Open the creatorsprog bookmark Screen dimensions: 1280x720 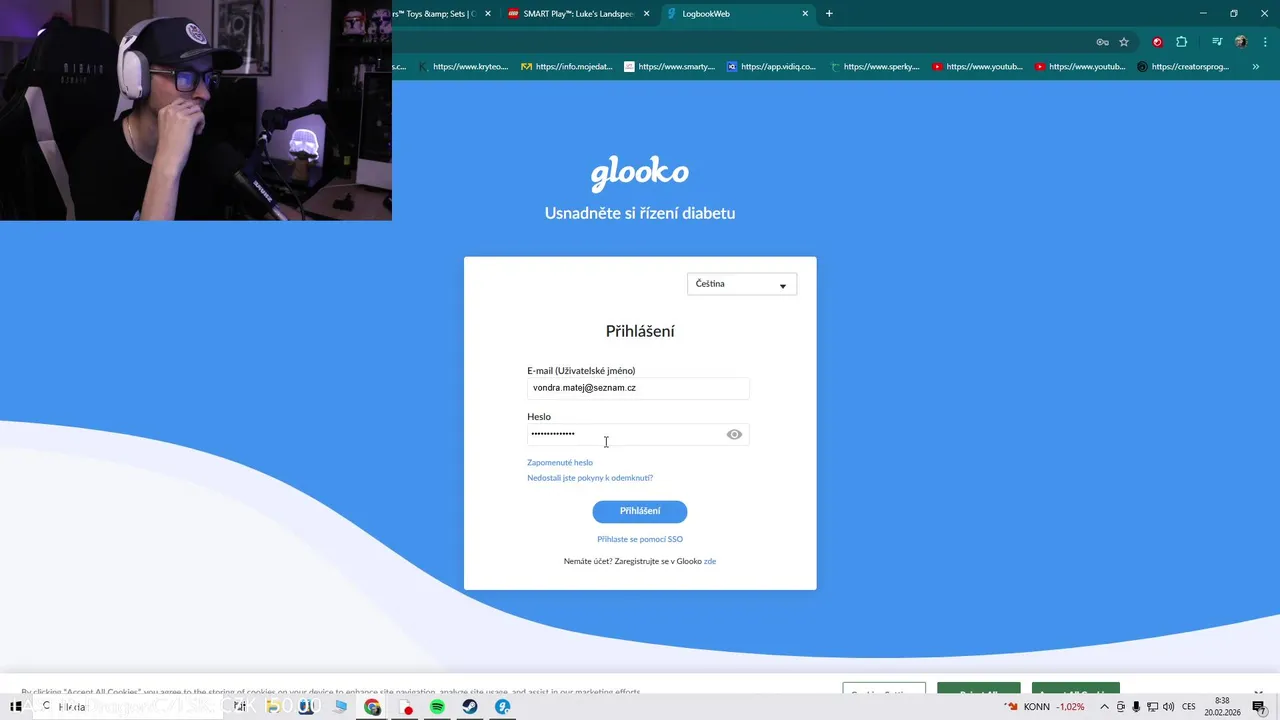pos(1183,67)
